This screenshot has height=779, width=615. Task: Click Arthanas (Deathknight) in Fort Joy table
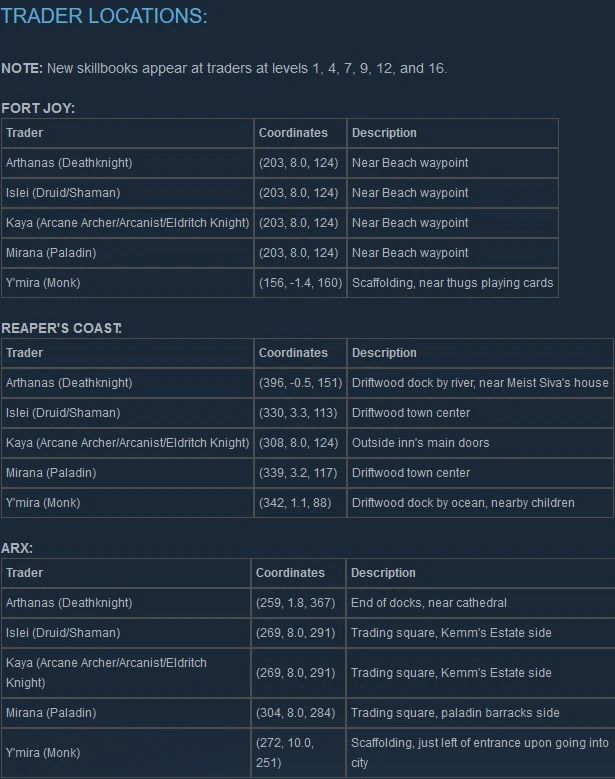68,163
